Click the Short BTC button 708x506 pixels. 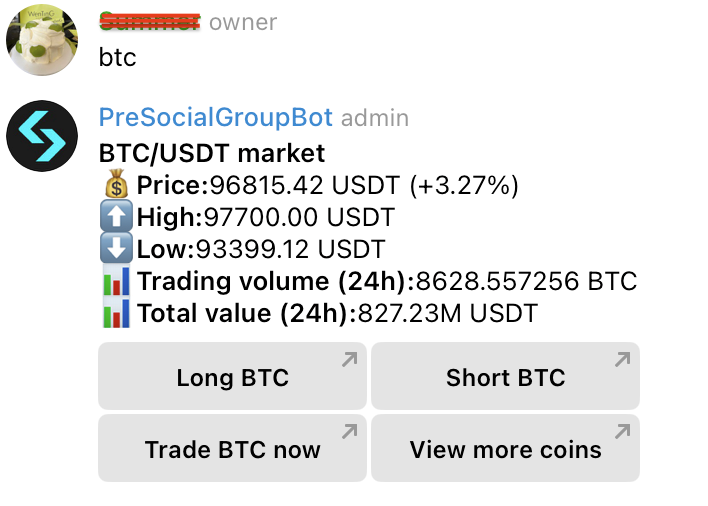[x=505, y=376]
